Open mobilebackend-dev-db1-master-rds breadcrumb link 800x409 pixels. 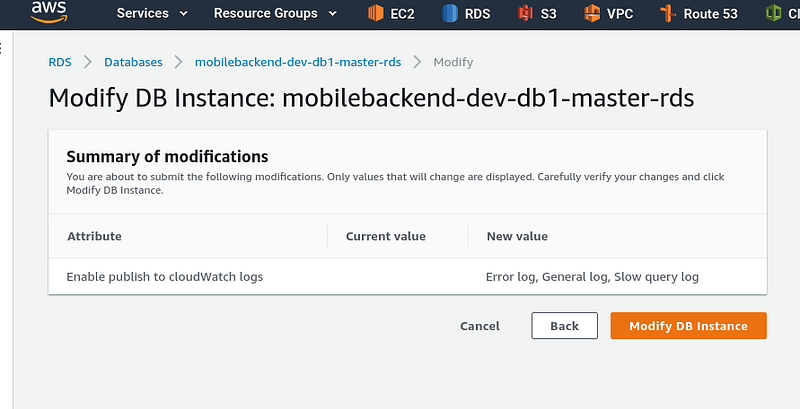coord(298,62)
